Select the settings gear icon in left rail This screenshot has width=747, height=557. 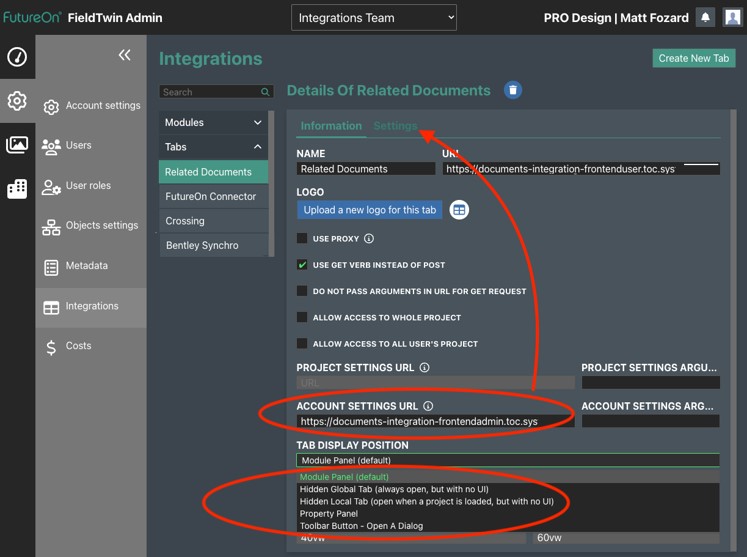17,101
